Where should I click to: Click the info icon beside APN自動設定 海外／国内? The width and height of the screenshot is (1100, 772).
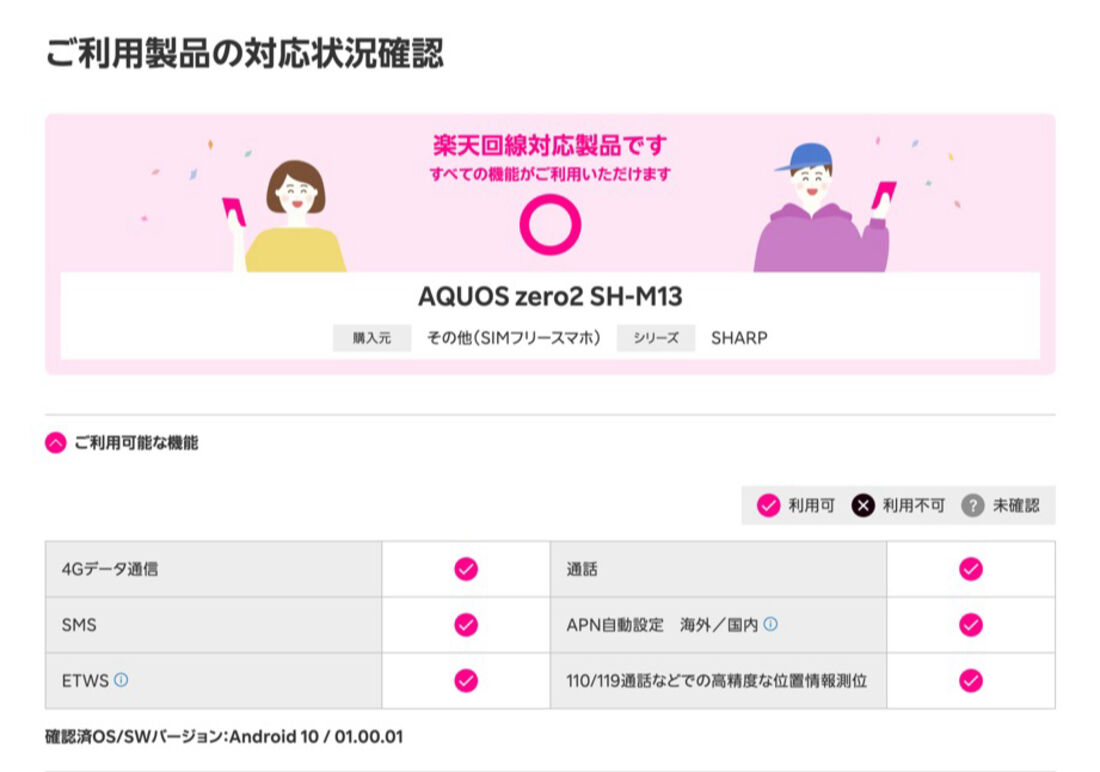point(770,624)
